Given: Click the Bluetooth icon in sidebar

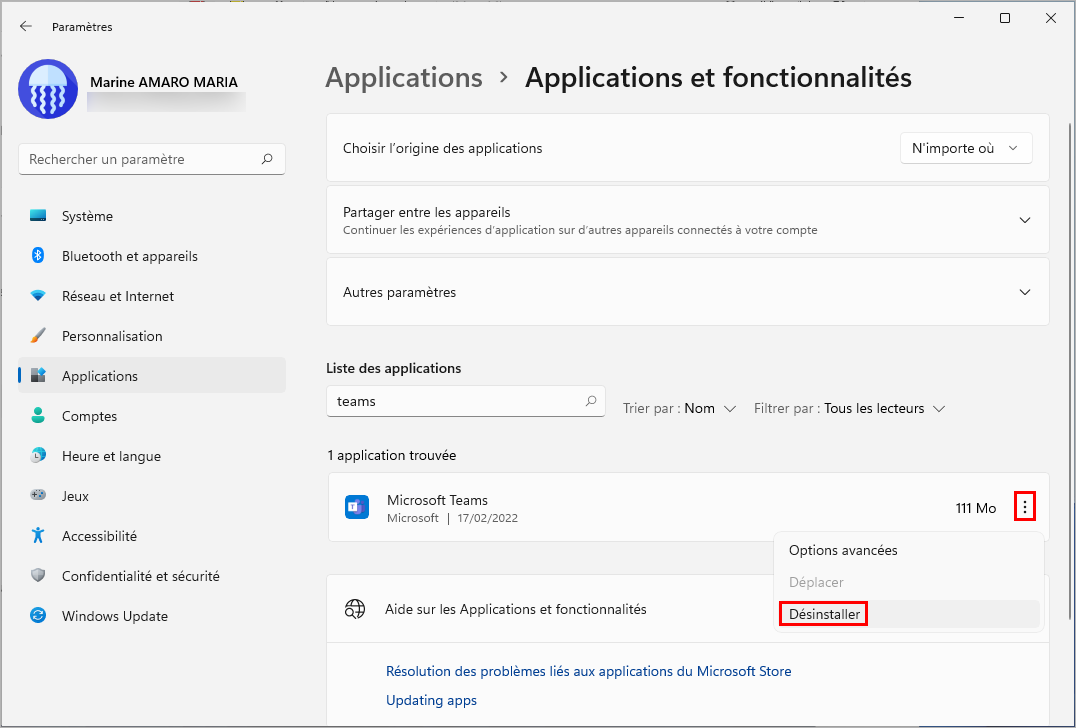Looking at the screenshot, I should coord(38,256).
